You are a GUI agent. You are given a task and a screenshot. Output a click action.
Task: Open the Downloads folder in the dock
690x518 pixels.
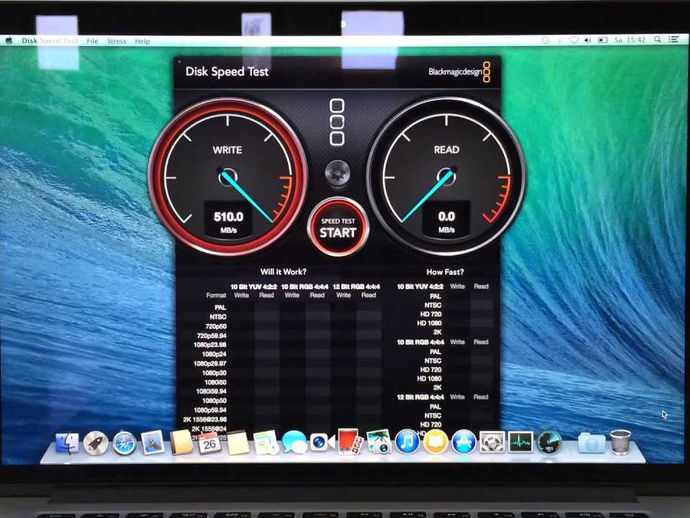(x=591, y=442)
